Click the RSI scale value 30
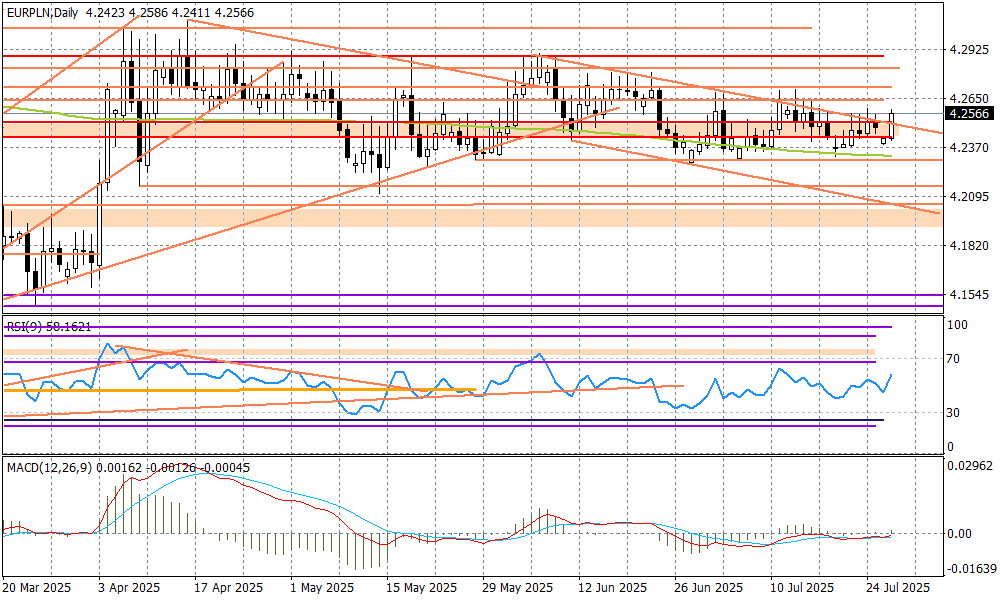Image resolution: width=1000 pixels, height=600 pixels. [x=953, y=413]
